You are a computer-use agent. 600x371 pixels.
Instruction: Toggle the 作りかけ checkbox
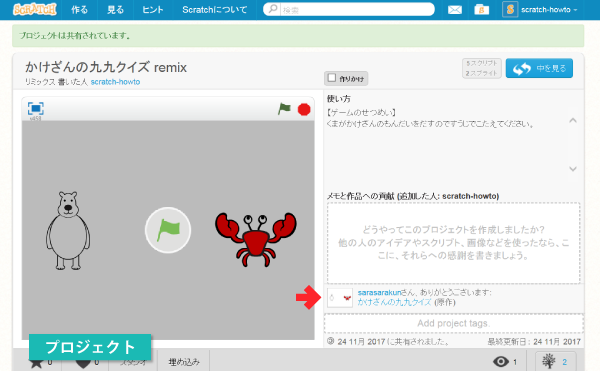point(332,78)
